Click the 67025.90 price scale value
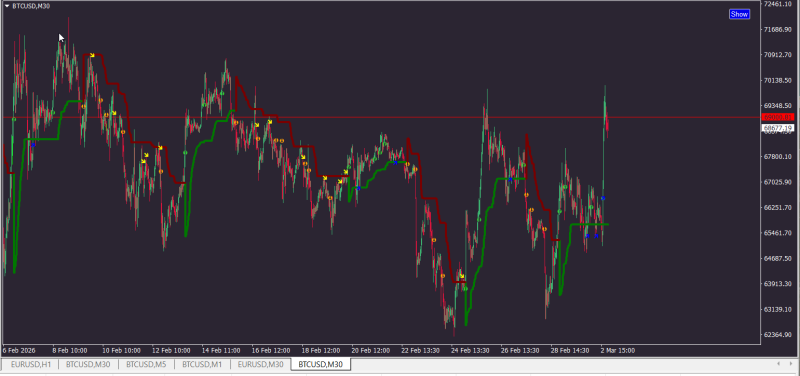800x376 pixels. coord(778,182)
